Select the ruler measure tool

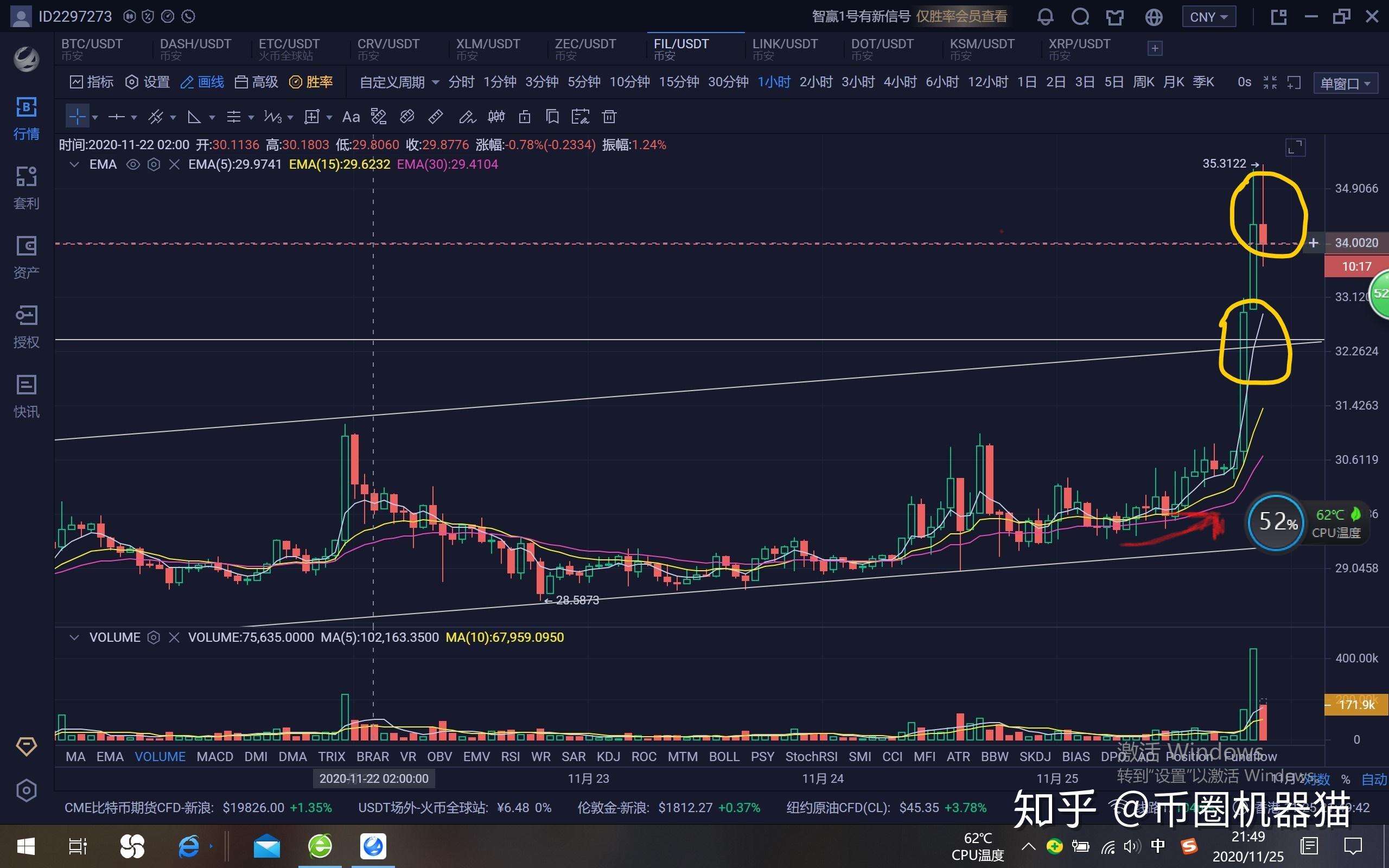point(436,117)
